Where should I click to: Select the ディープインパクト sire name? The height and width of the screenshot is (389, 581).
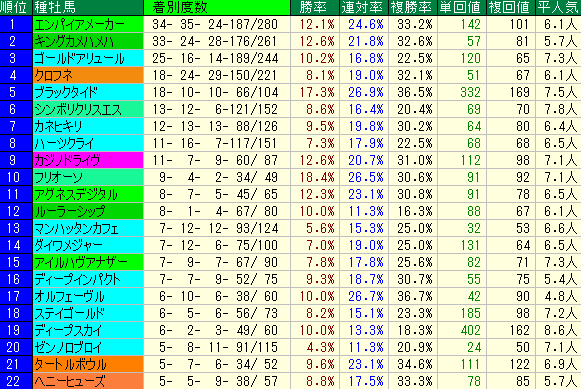tap(77, 279)
